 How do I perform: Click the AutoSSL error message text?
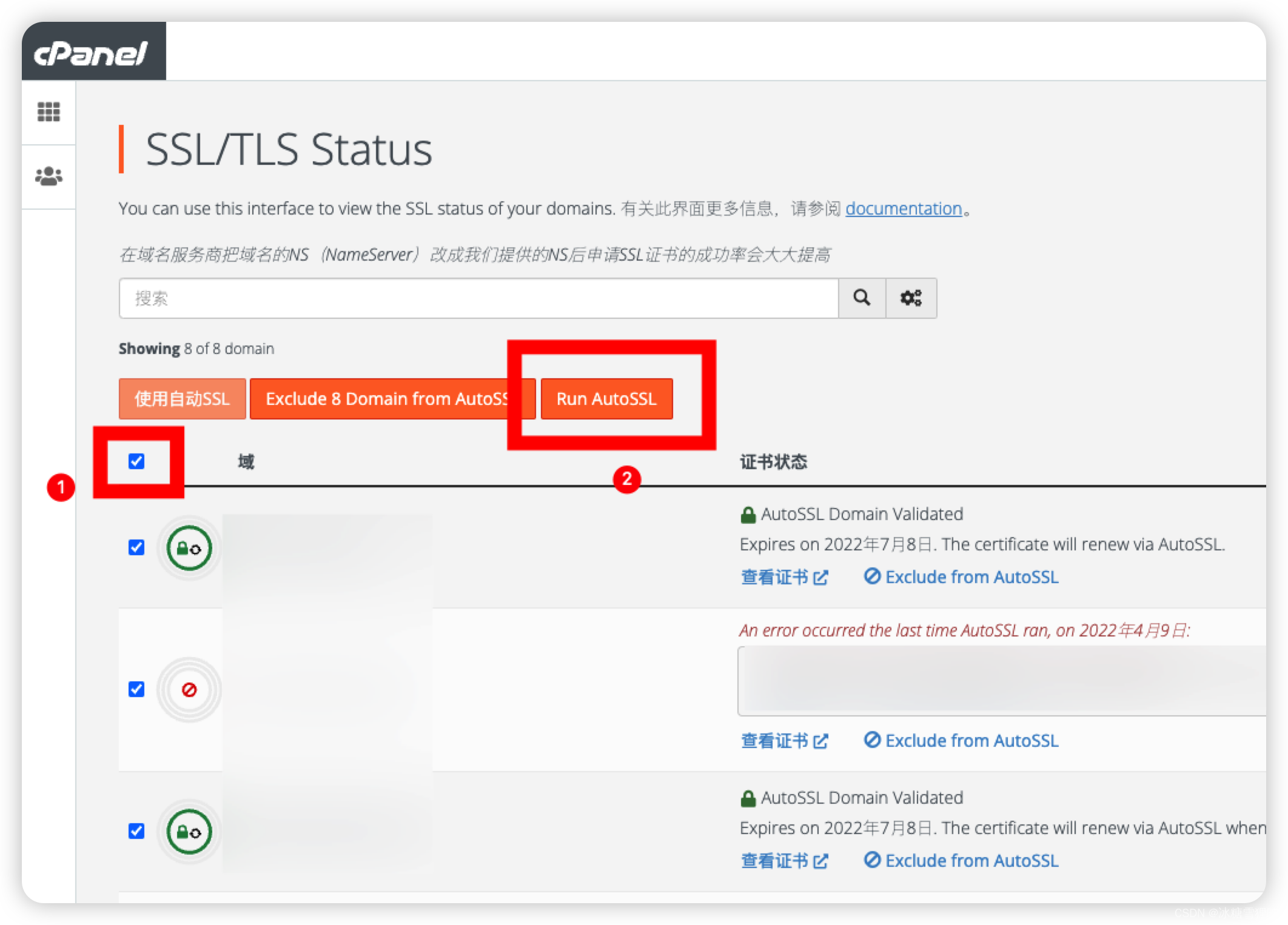(964, 631)
